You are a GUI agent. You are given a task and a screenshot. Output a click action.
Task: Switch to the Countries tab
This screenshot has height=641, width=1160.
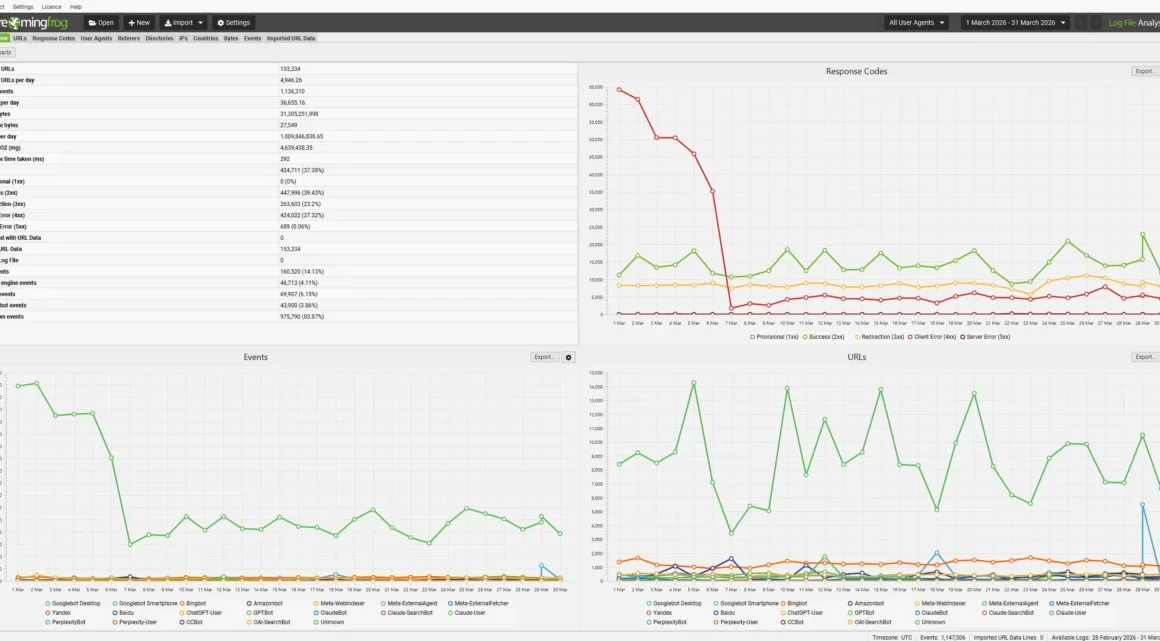(206, 38)
